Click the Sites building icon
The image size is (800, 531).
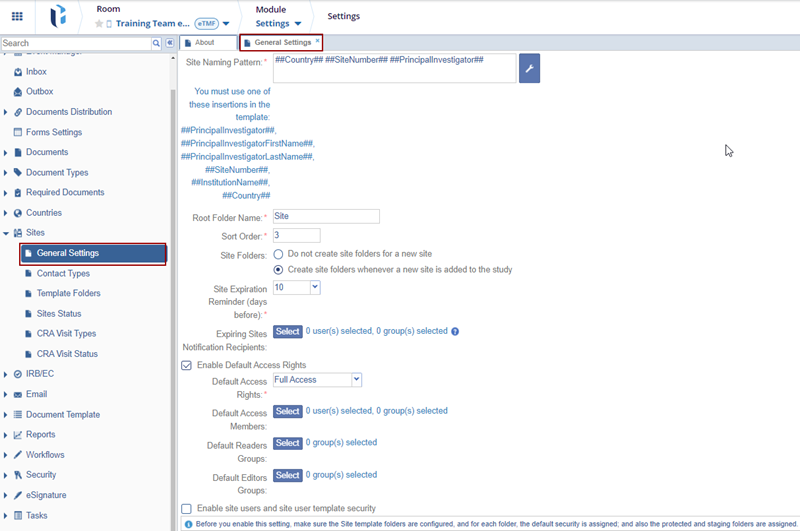coord(18,233)
